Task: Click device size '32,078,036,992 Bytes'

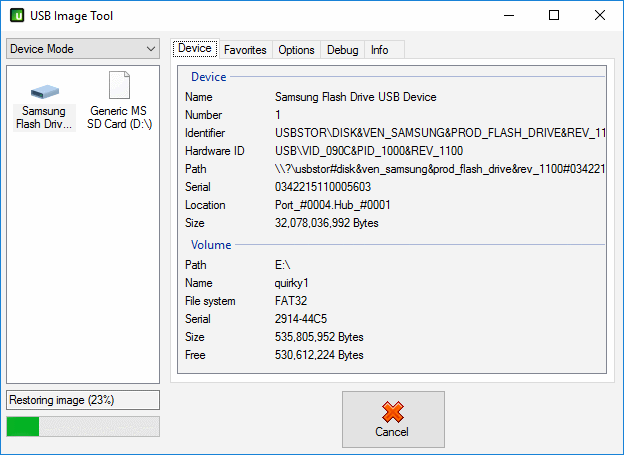Action: click(326, 223)
